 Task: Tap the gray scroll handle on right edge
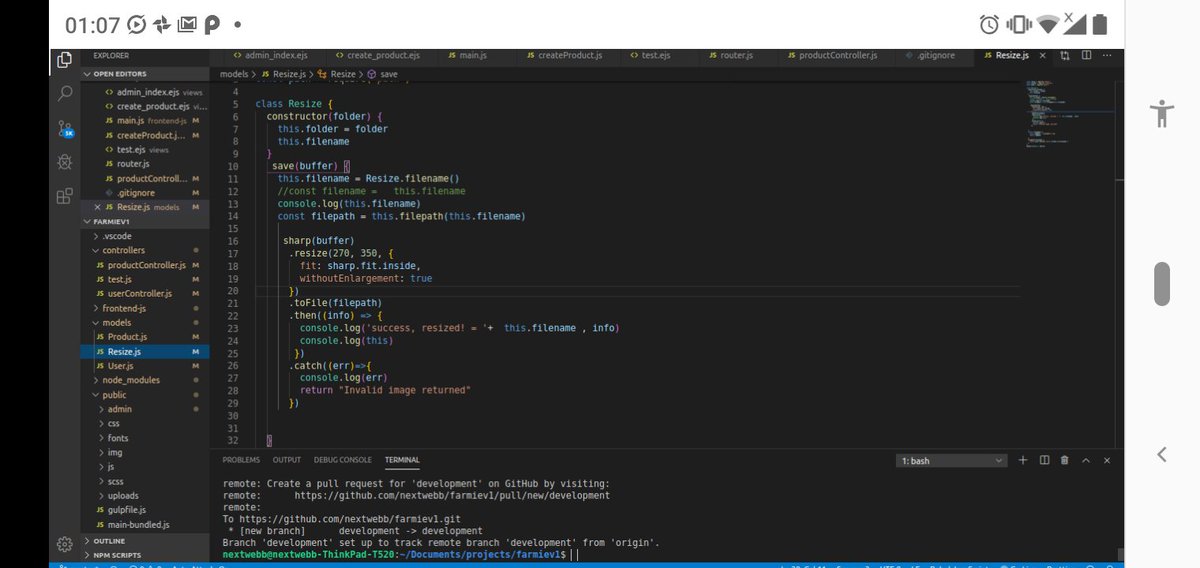[x=1161, y=283]
